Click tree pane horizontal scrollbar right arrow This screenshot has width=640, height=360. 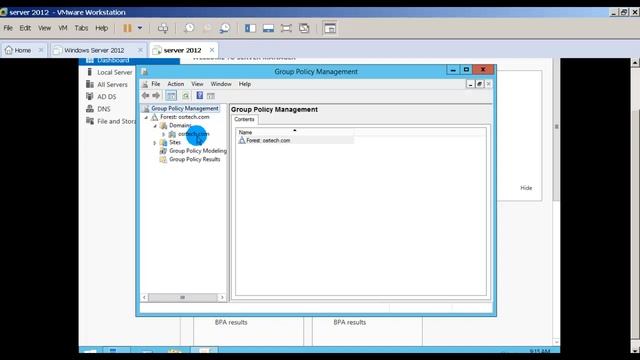pyautogui.click(x=222, y=298)
